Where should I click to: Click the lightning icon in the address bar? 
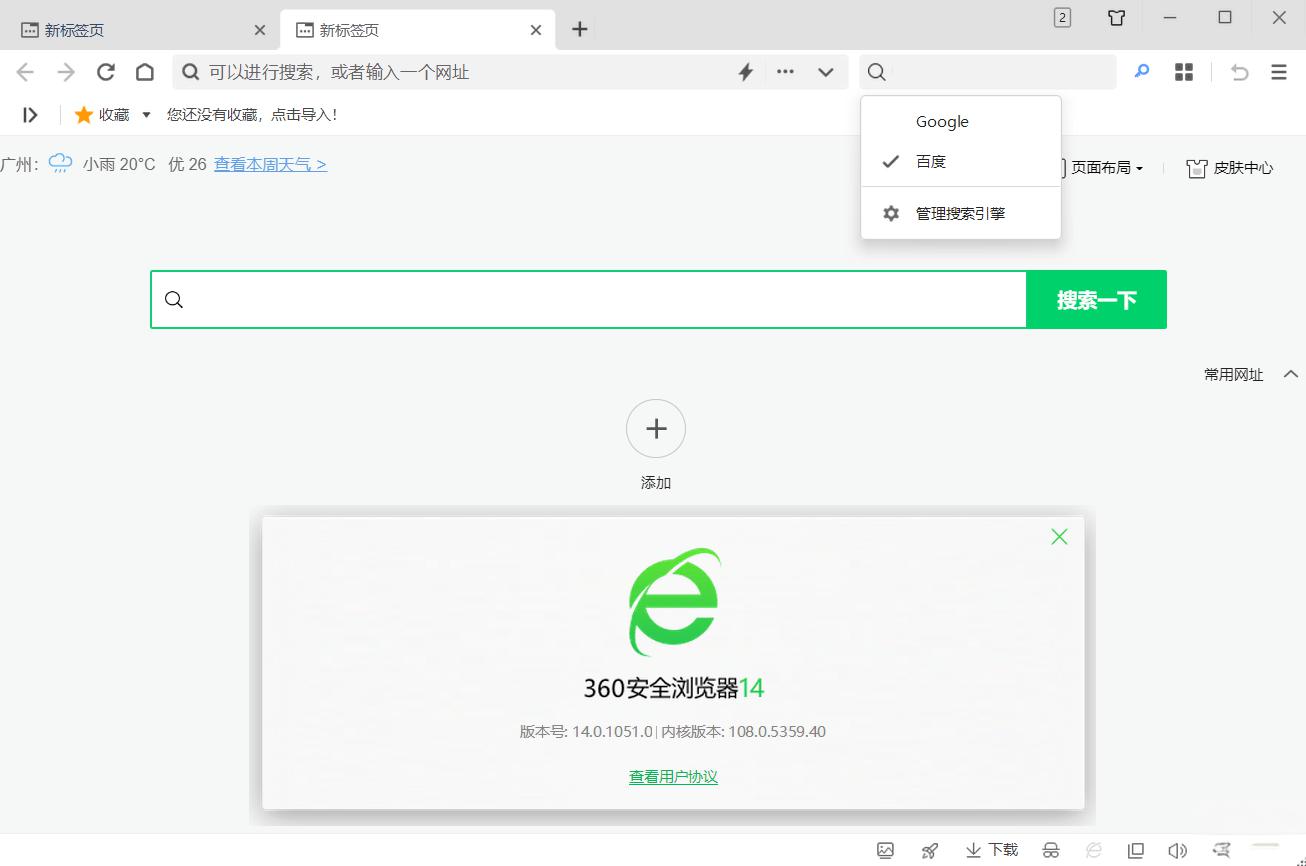(745, 72)
